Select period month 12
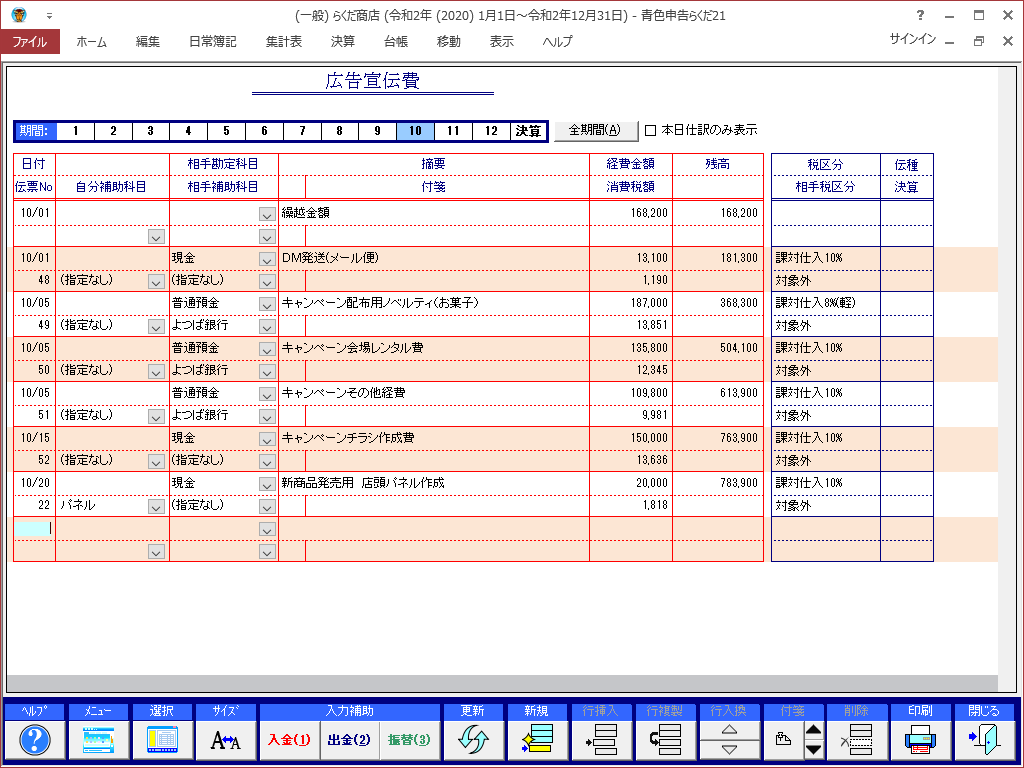 tap(491, 131)
